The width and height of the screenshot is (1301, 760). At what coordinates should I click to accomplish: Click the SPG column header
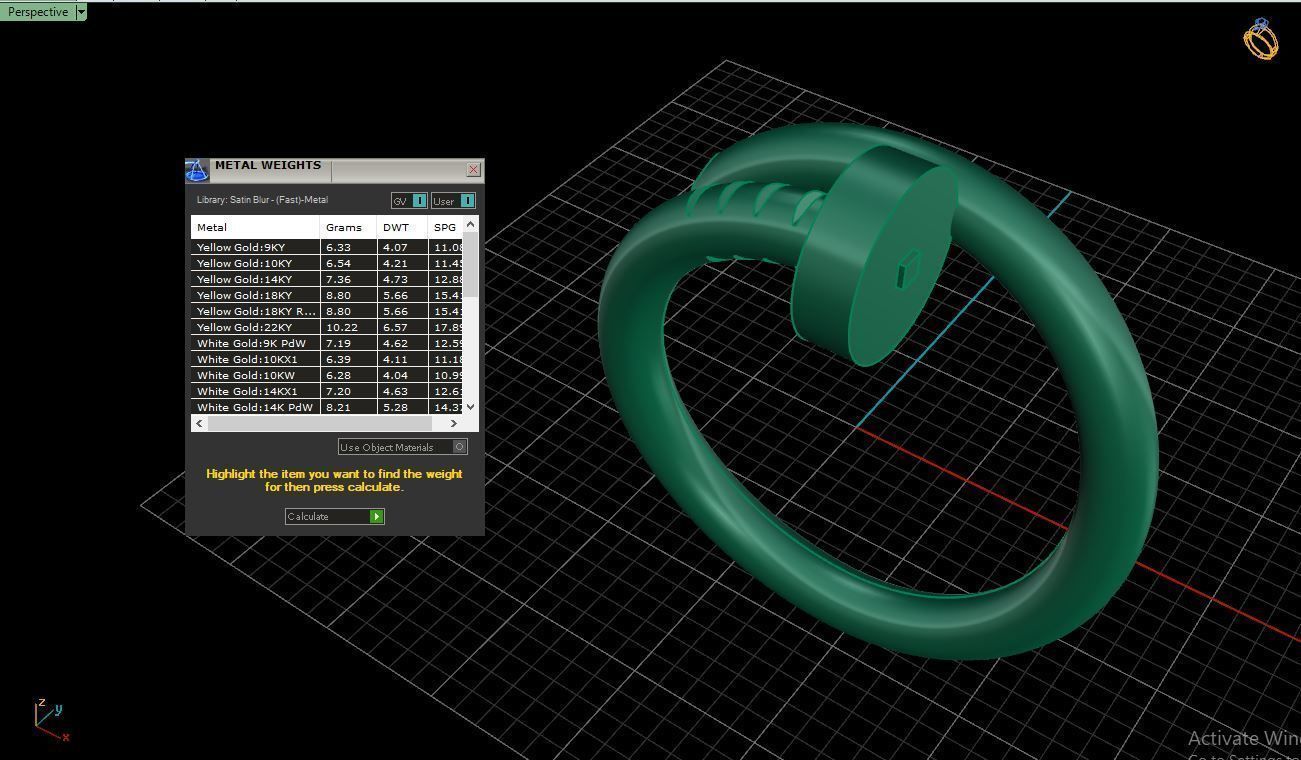(x=446, y=227)
